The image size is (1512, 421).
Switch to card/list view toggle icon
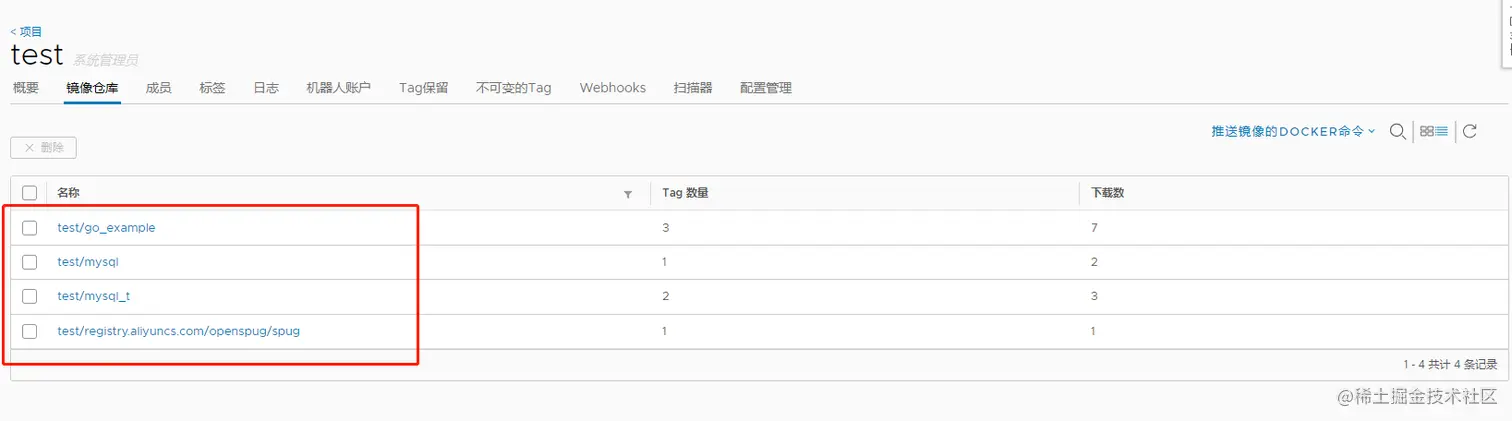[1434, 131]
